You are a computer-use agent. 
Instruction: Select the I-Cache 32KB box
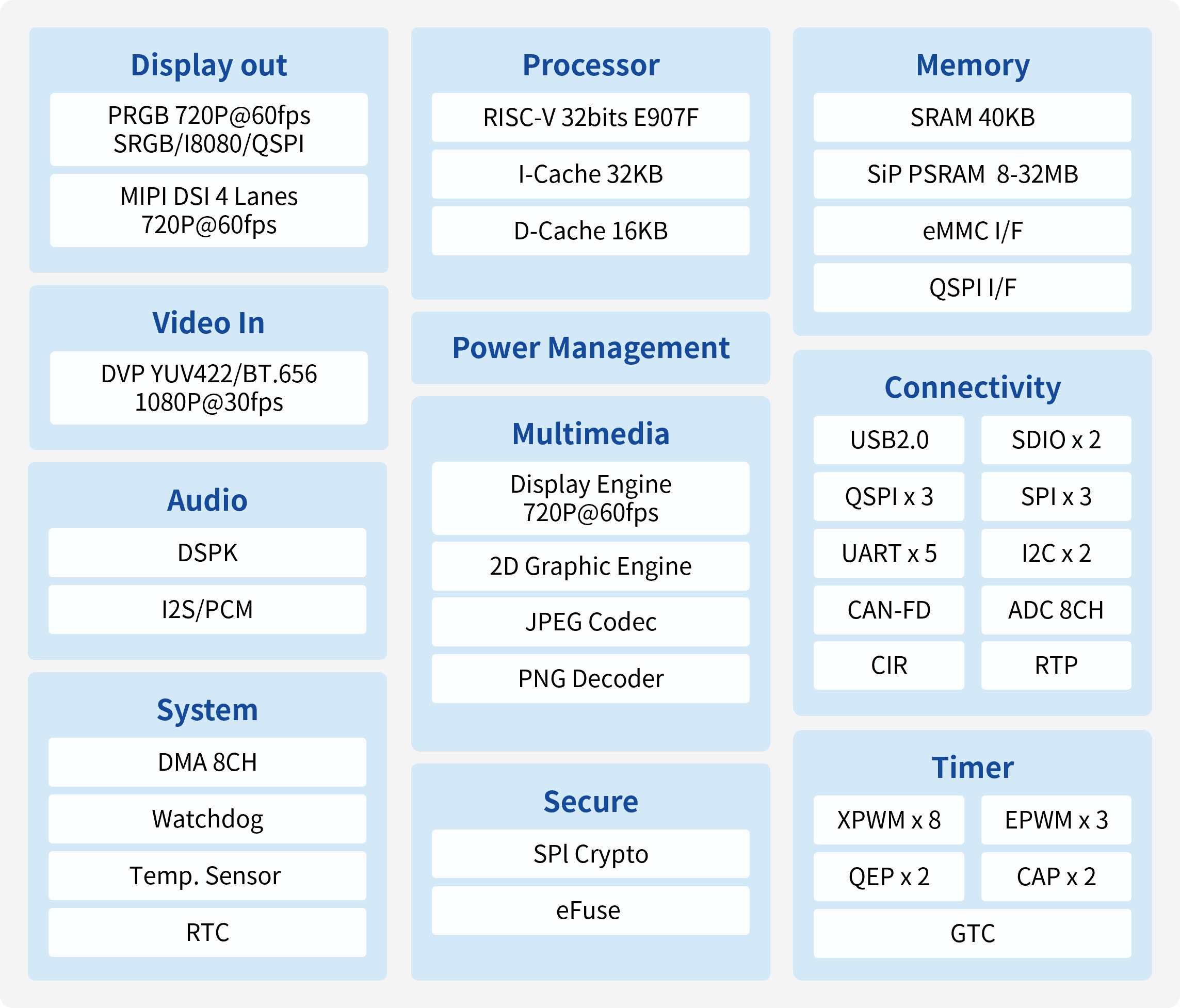point(590,174)
